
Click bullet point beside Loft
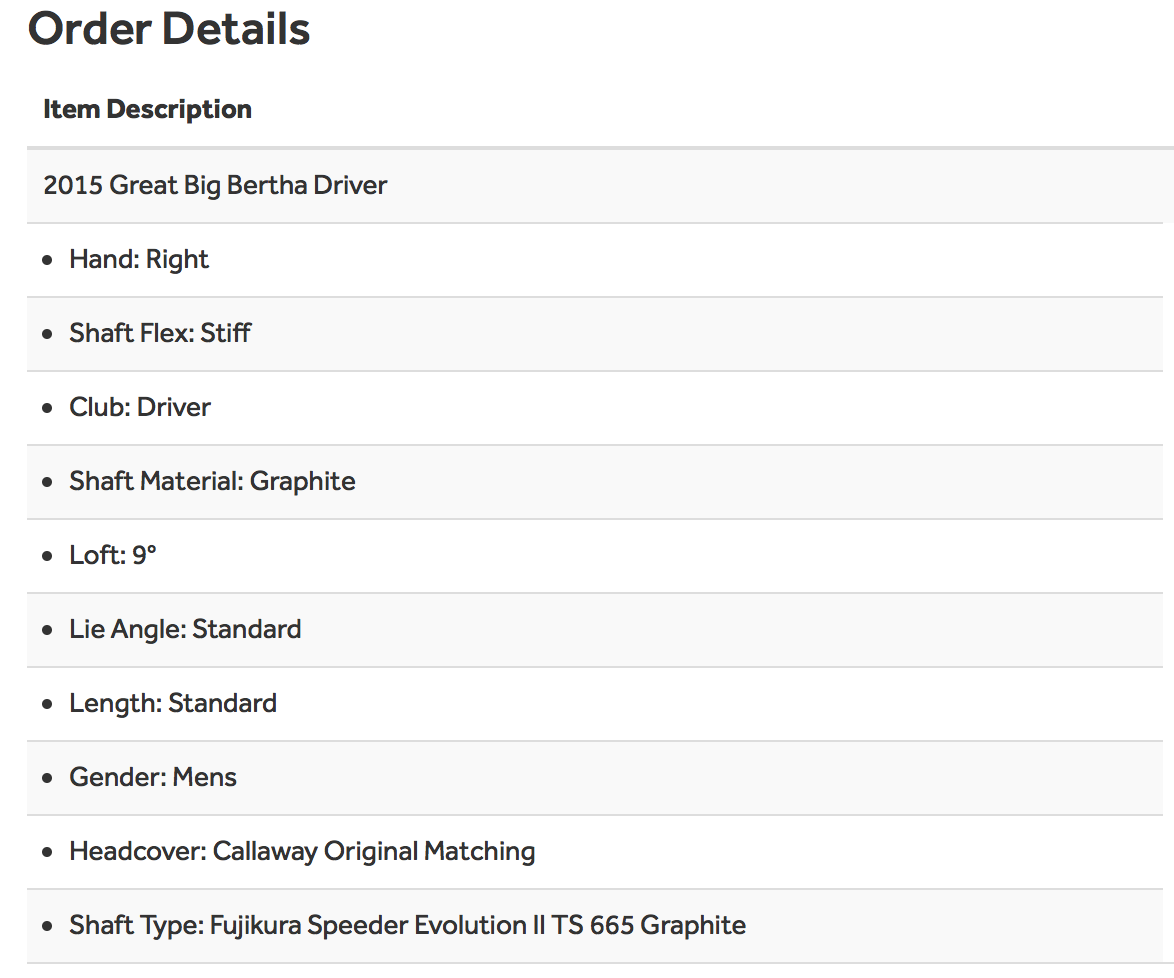48,556
